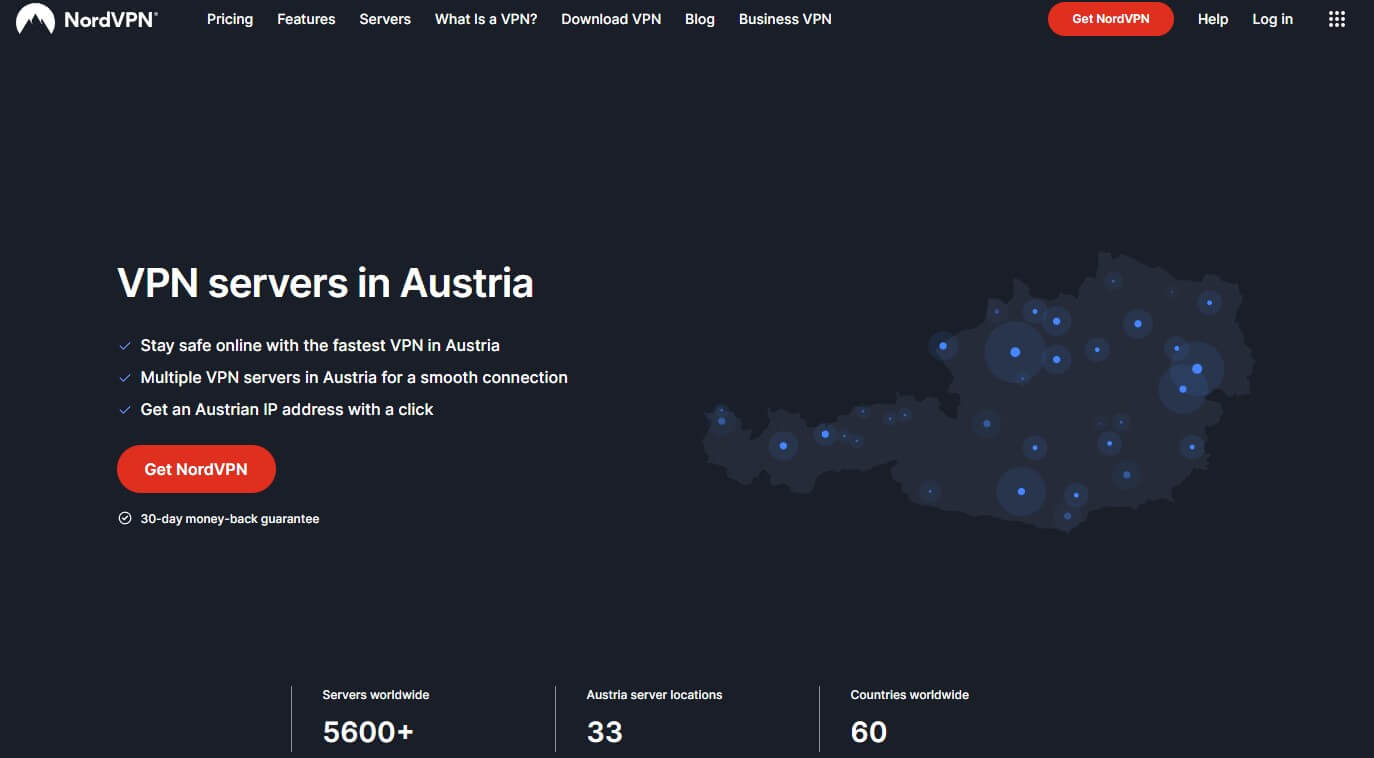
Task: Select Download VPN in the navigation
Action: (611, 19)
